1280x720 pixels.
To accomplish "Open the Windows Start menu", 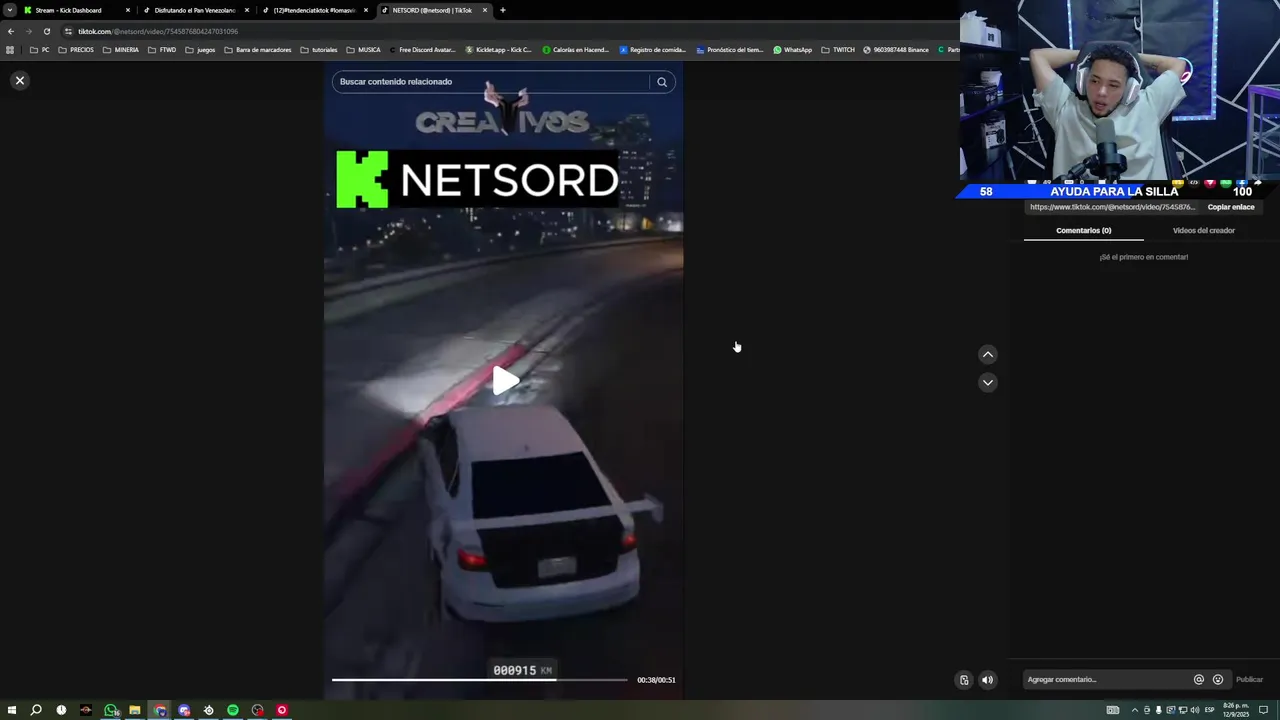I will tap(12, 710).
